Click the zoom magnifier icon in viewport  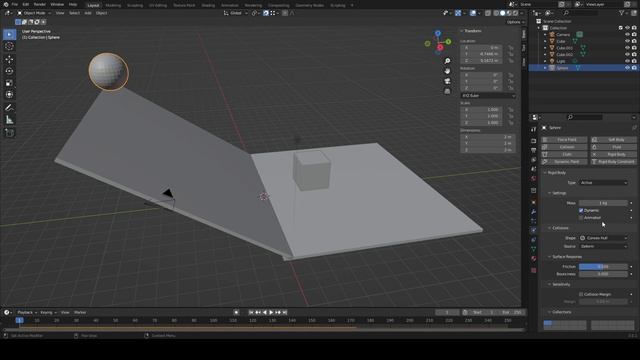pyautogui.click(x=447, y=61)
